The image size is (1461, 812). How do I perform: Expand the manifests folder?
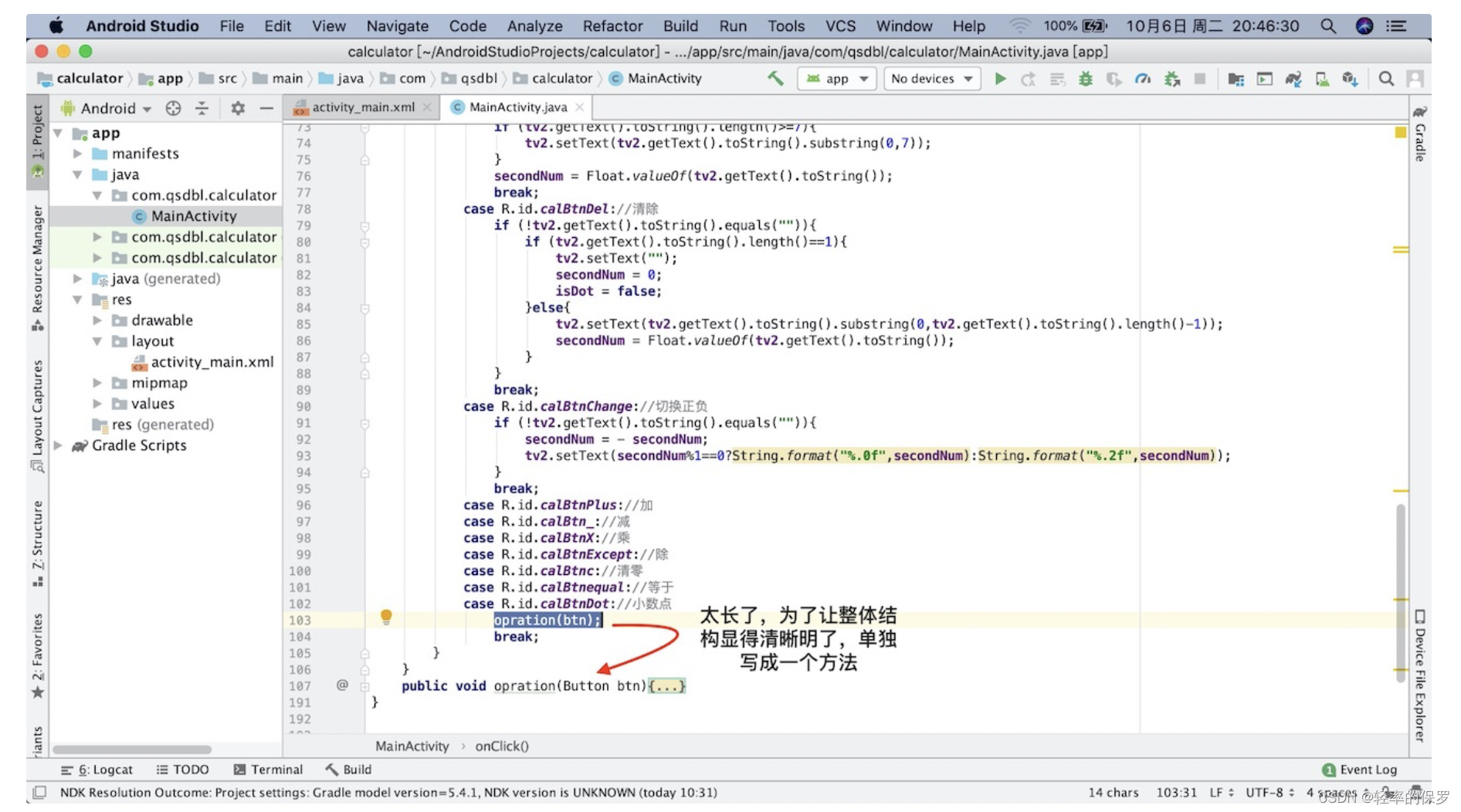point(77,154)
